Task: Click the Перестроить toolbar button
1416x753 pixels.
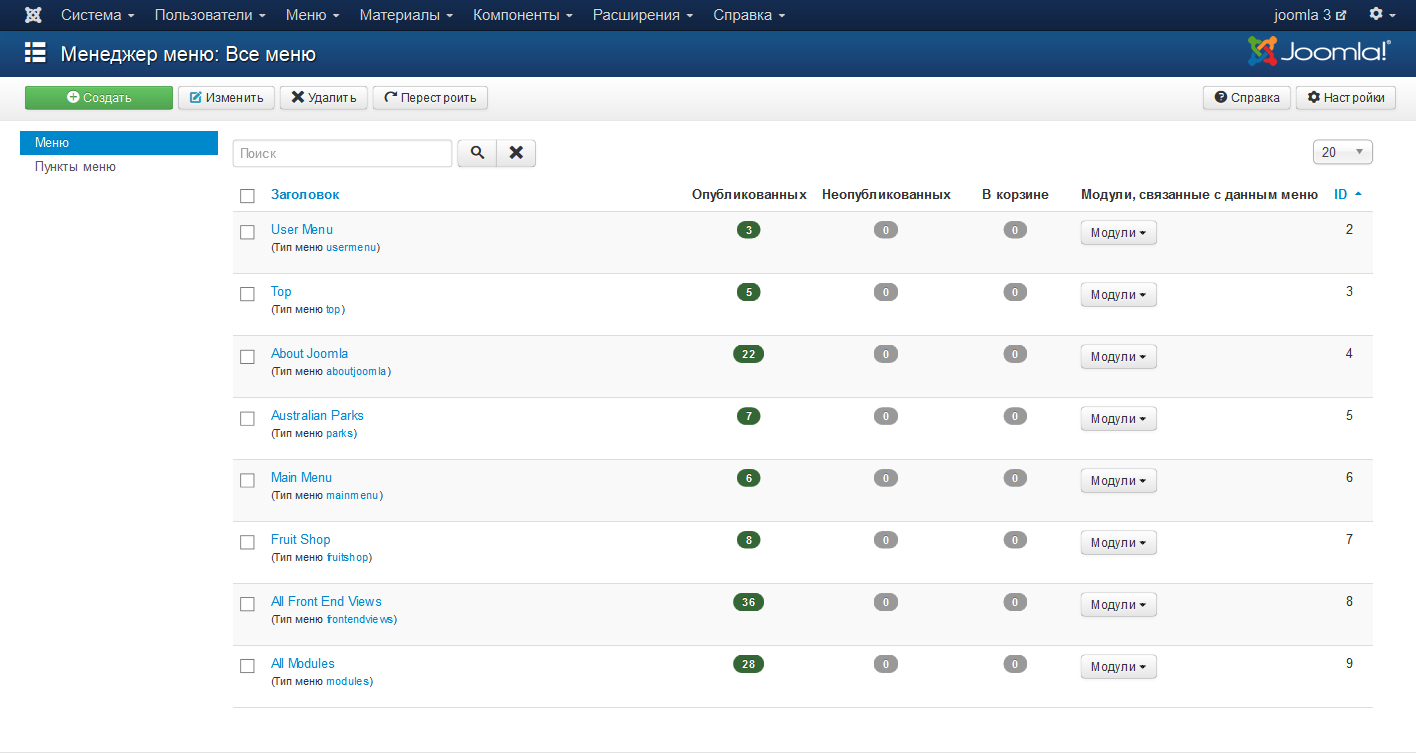Action: click(x=431, y=97)
